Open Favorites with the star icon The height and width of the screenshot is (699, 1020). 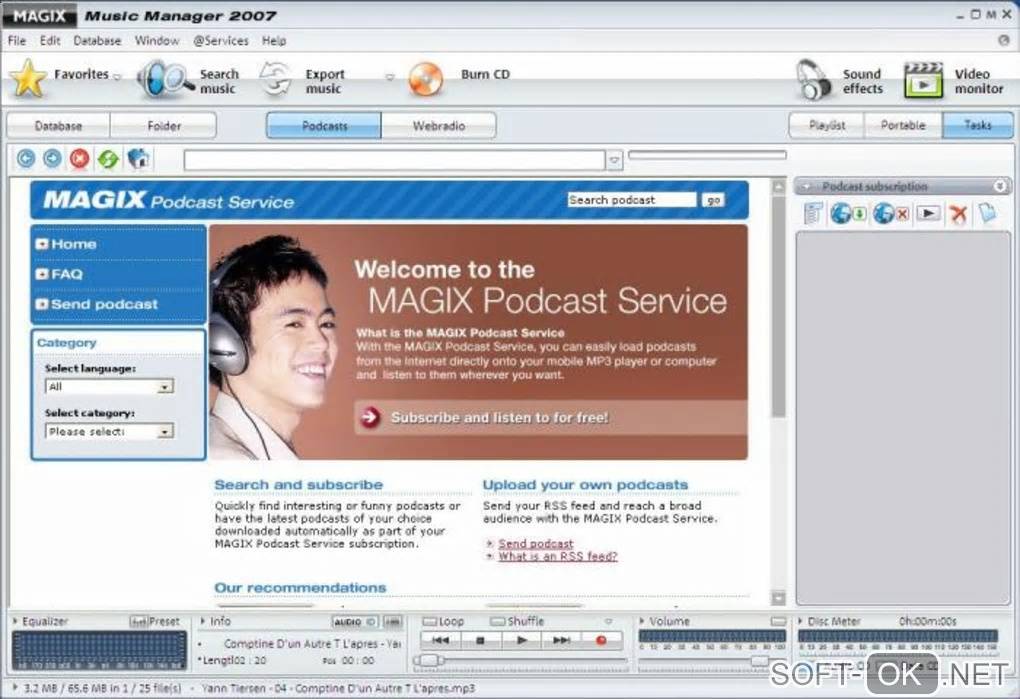pos(28,79)
